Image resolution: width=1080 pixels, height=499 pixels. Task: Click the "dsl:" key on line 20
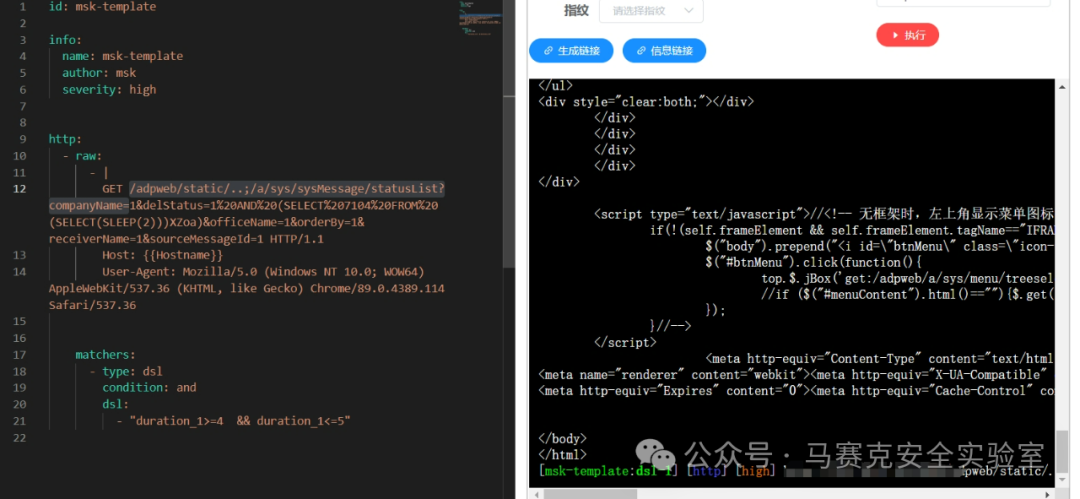click(116, 405)
